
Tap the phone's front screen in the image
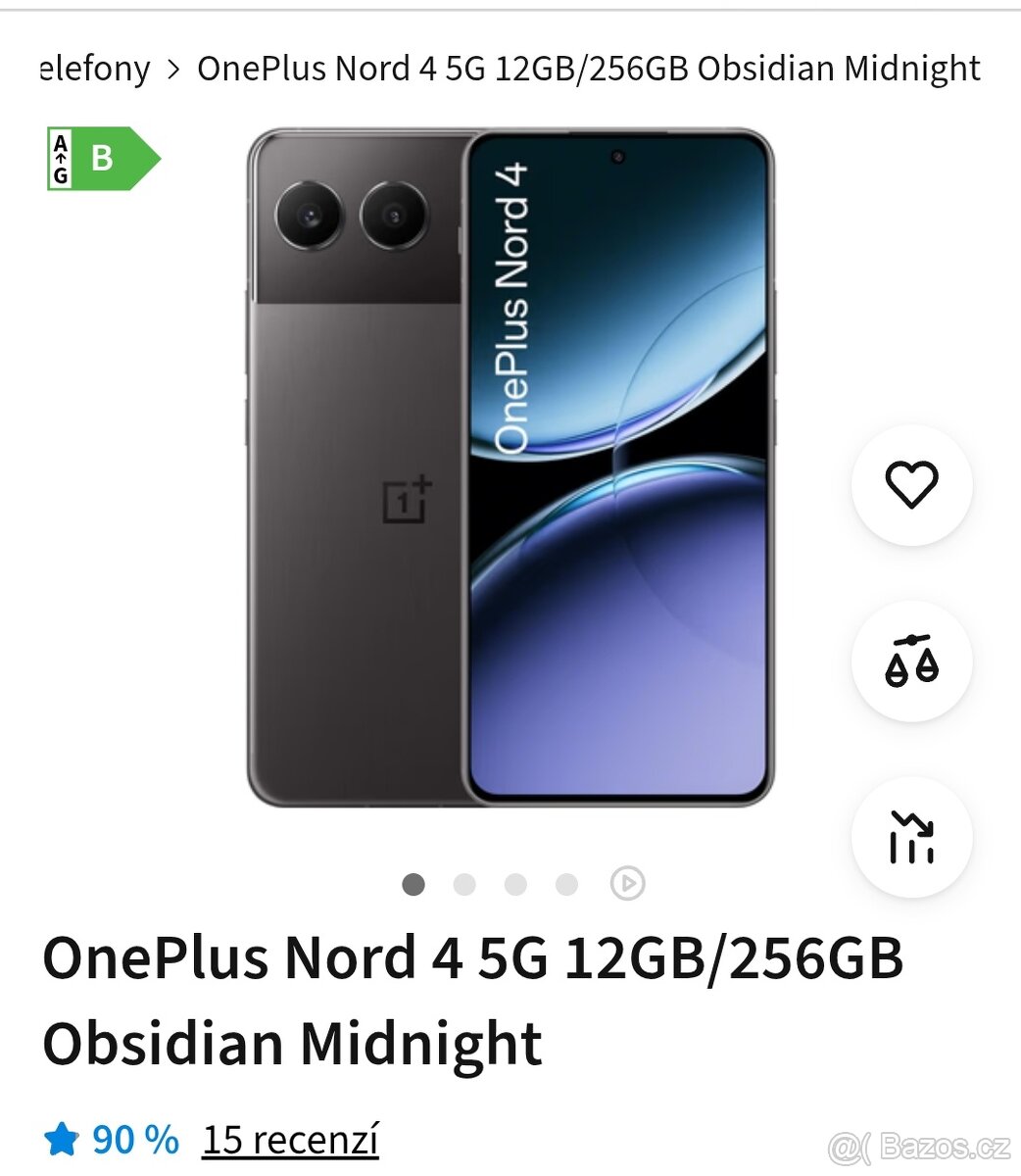click(618, 468)
